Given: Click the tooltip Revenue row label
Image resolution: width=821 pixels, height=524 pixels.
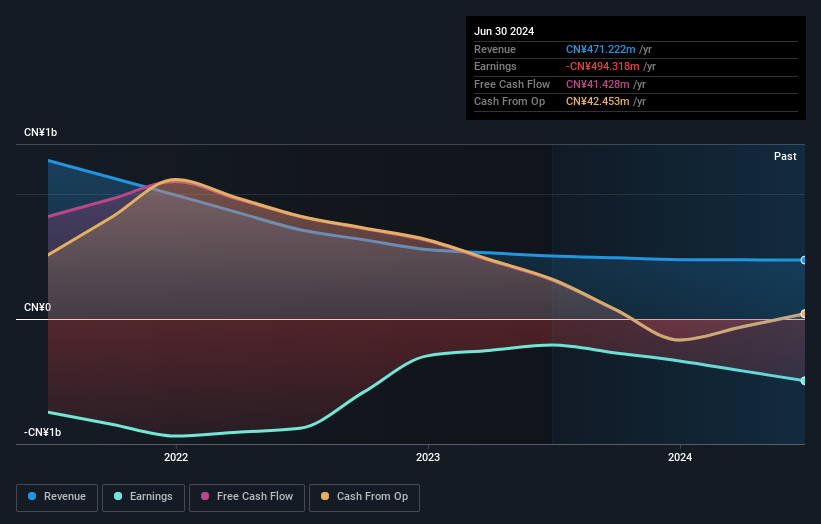Looking at the screenshot, I should 495,49.
